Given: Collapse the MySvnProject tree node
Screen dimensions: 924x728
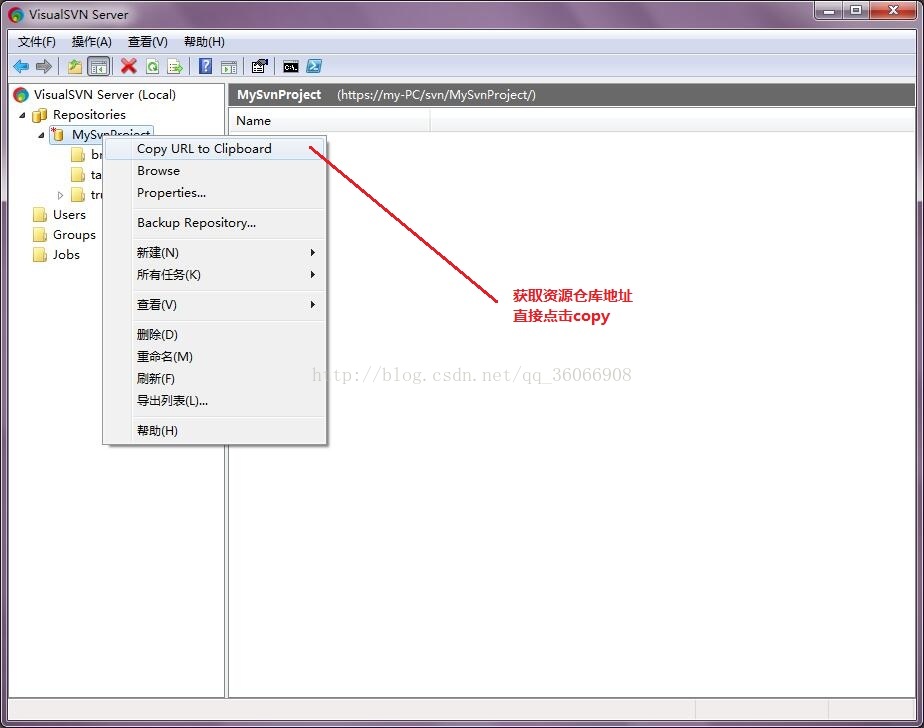Looking at the screenshot, I should [41, 135].
